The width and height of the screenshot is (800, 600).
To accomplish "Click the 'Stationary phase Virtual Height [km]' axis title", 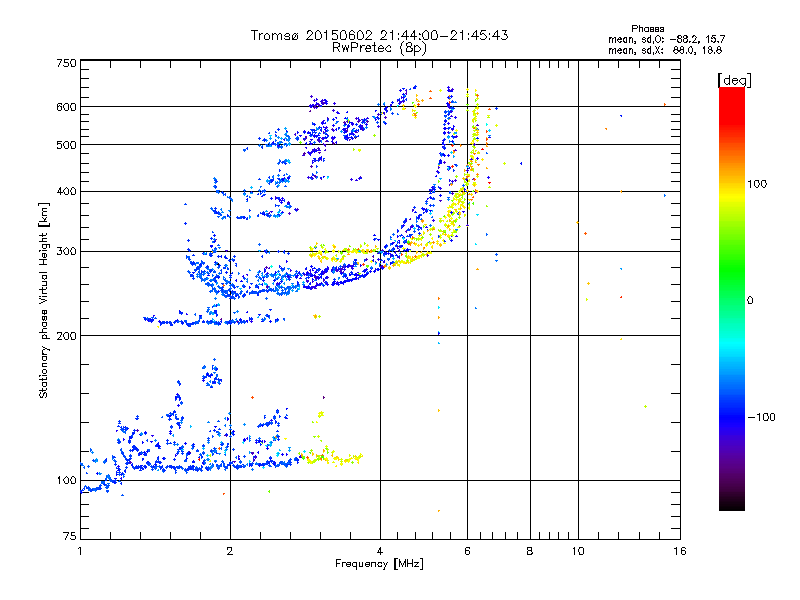I will (44, 300).
